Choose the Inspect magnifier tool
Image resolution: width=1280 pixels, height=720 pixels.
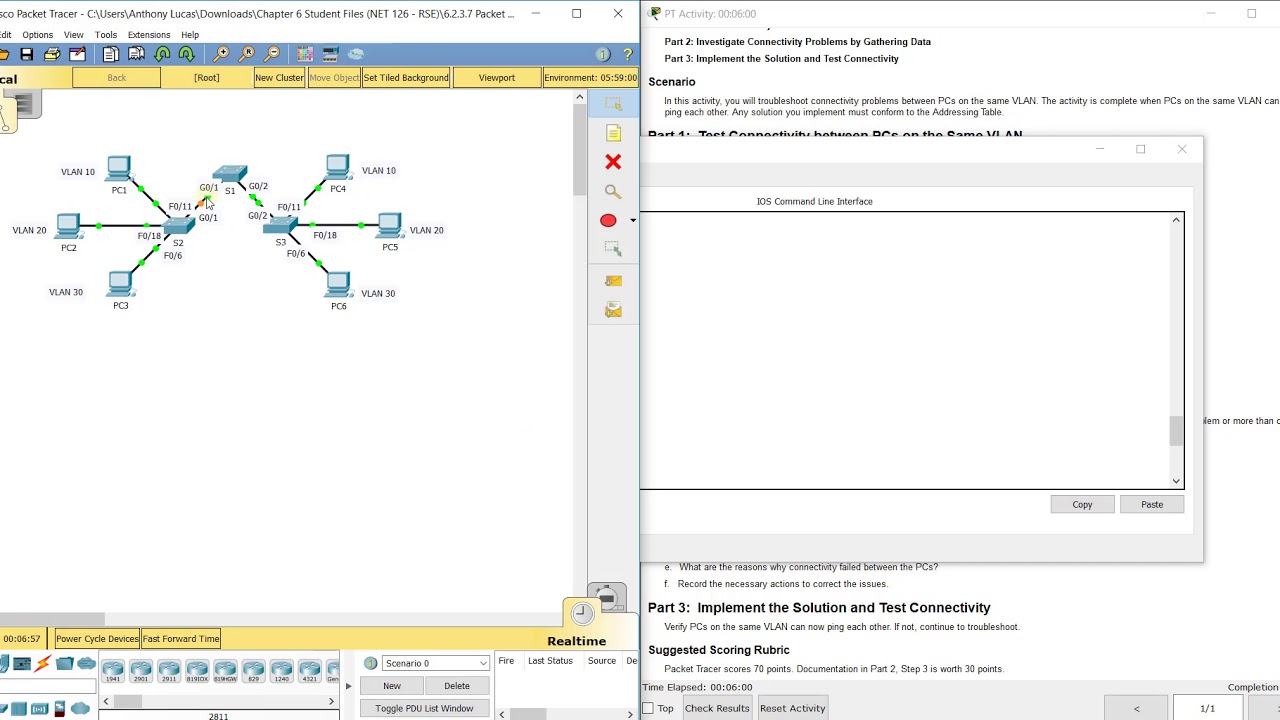(613, 191)
